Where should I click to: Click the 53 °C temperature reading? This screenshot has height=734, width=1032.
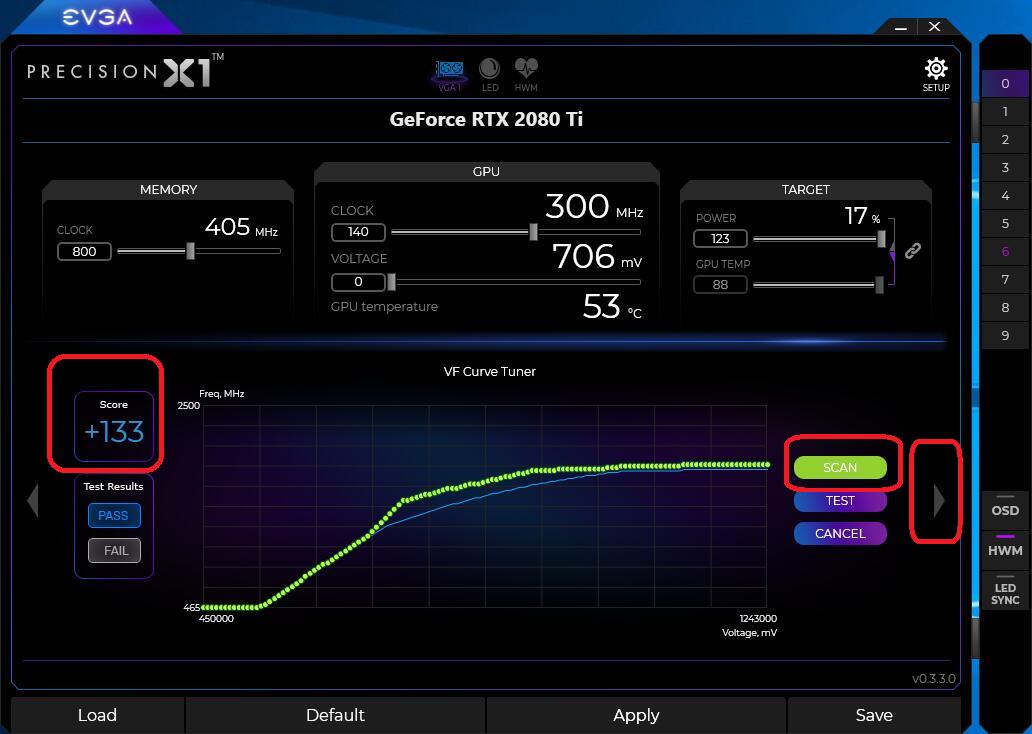[611, 306]
